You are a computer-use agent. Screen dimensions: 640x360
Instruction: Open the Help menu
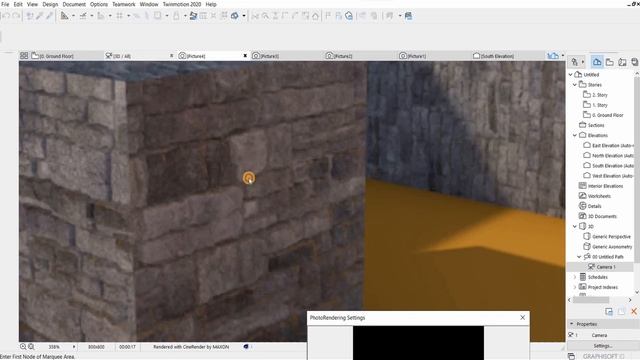(211, 4)
